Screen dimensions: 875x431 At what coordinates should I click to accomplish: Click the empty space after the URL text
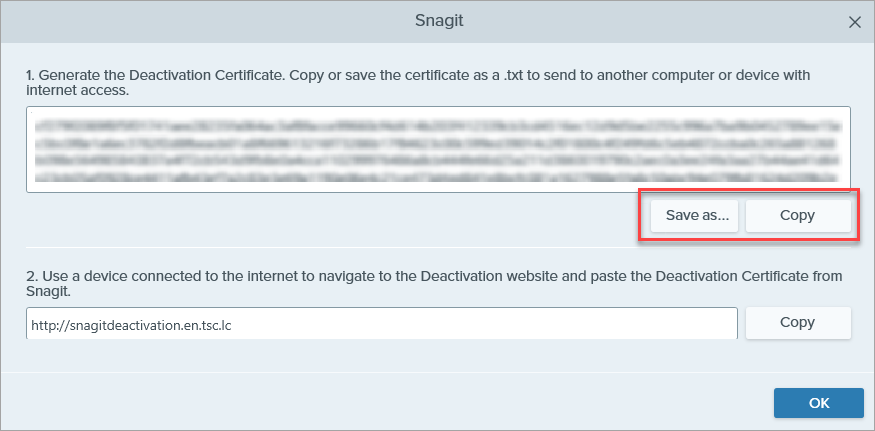click(x=500, y=323)
